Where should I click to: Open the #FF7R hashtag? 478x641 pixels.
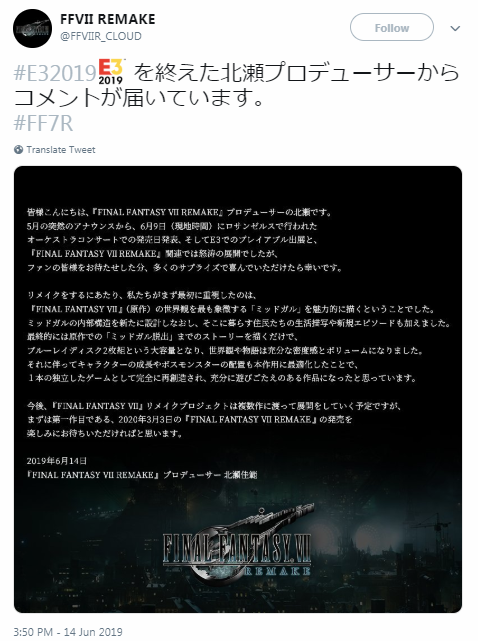(43, 123)
